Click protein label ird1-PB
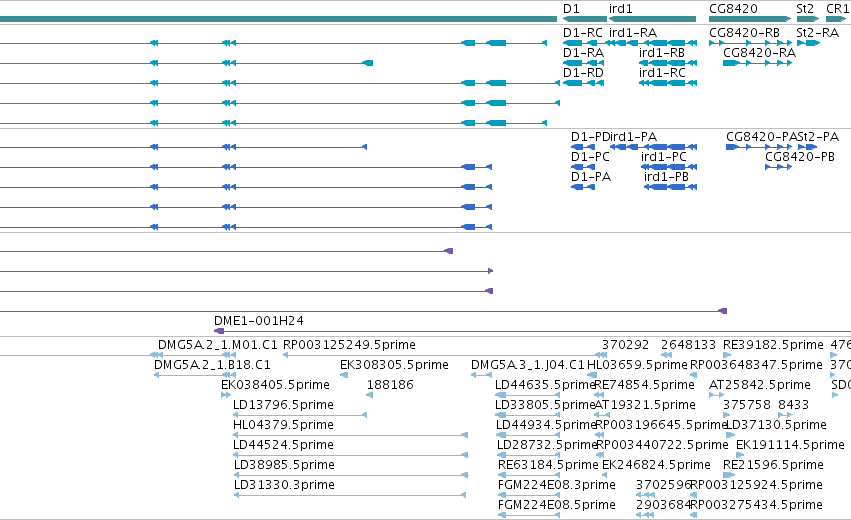The image size is (851, 520). (666, 177)
